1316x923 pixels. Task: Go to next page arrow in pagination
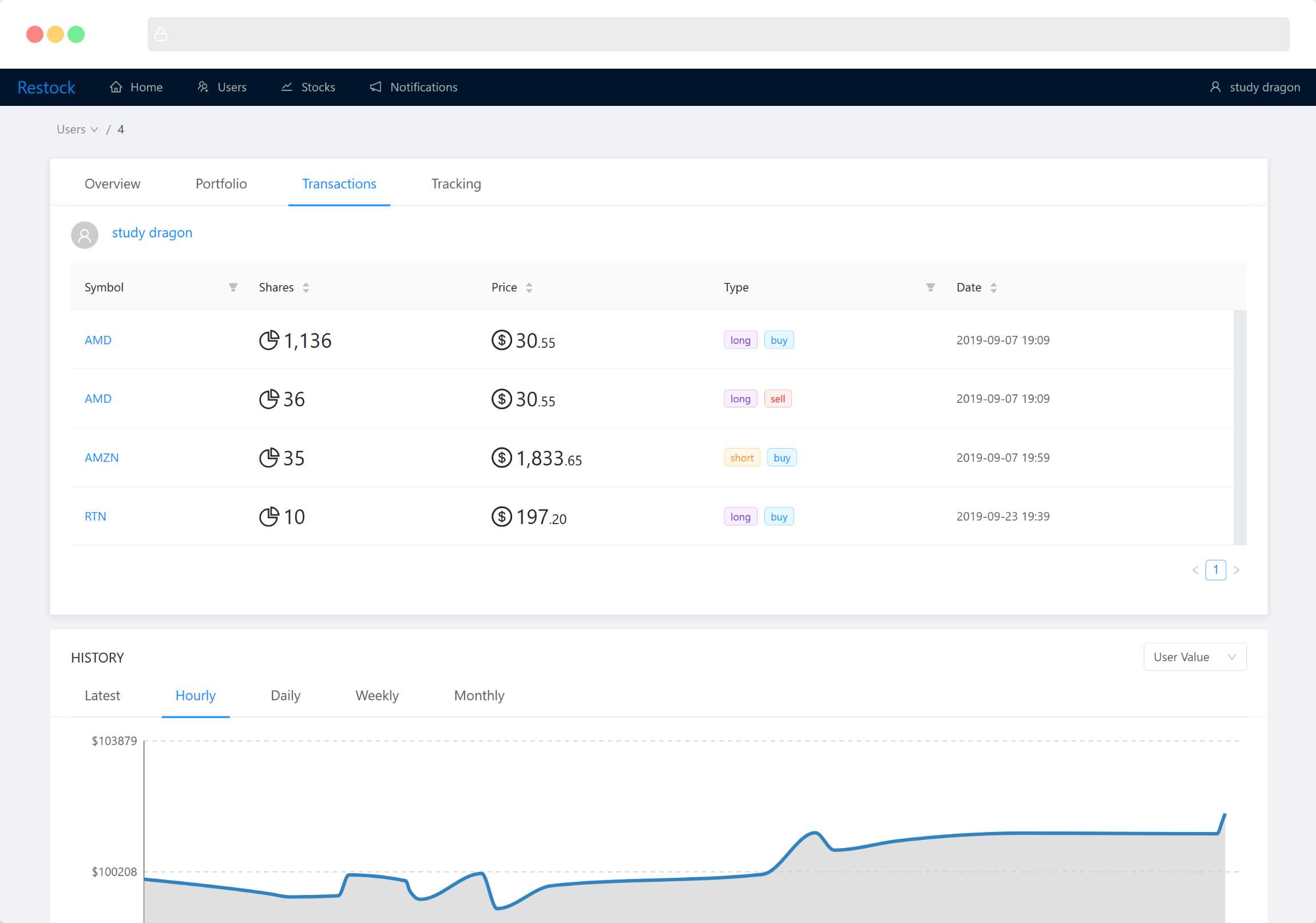click(1236, 570)
